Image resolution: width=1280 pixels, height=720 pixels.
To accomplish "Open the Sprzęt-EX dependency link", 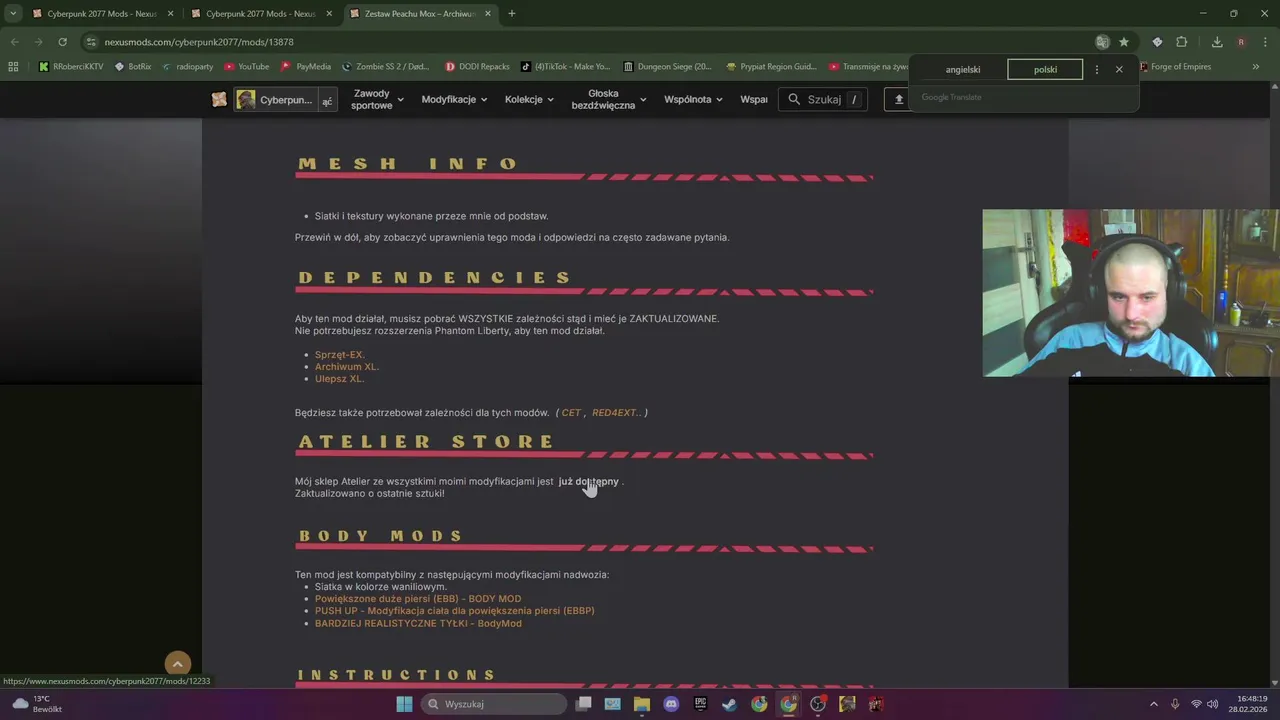I will coord(340,355).
